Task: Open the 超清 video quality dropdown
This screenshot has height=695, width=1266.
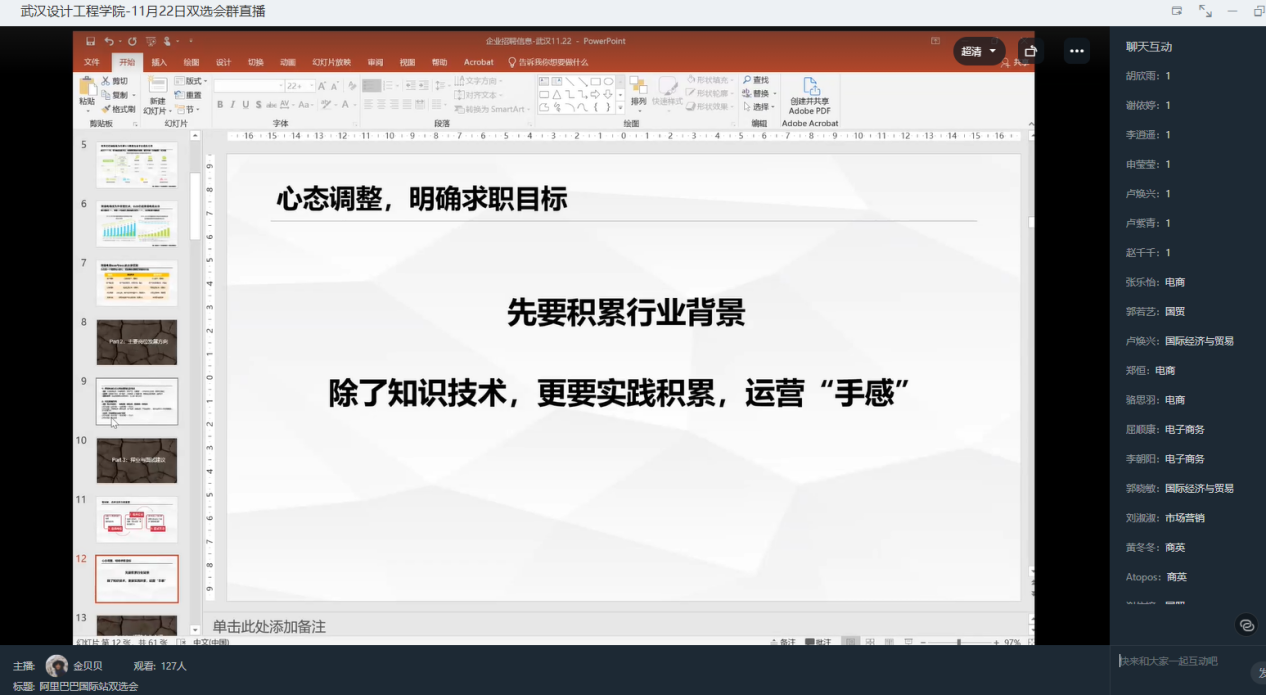Action: pyautogui.click(x=979, y=51)
